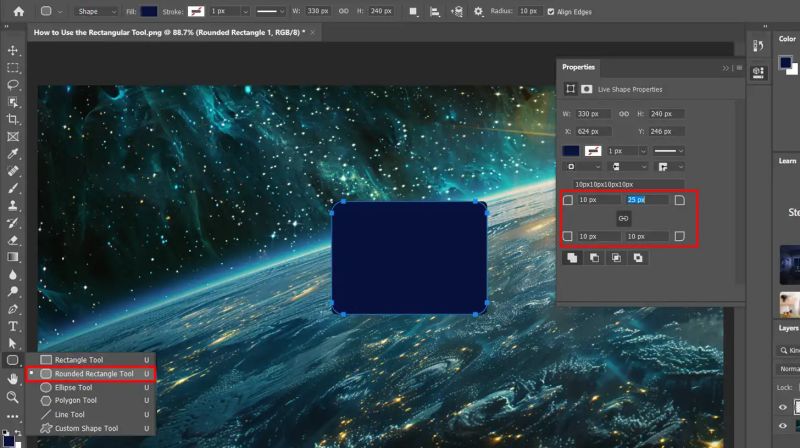Open stroke width dropdown in options bar
This screenshot has height=448, width=800.
coord(245,11)
